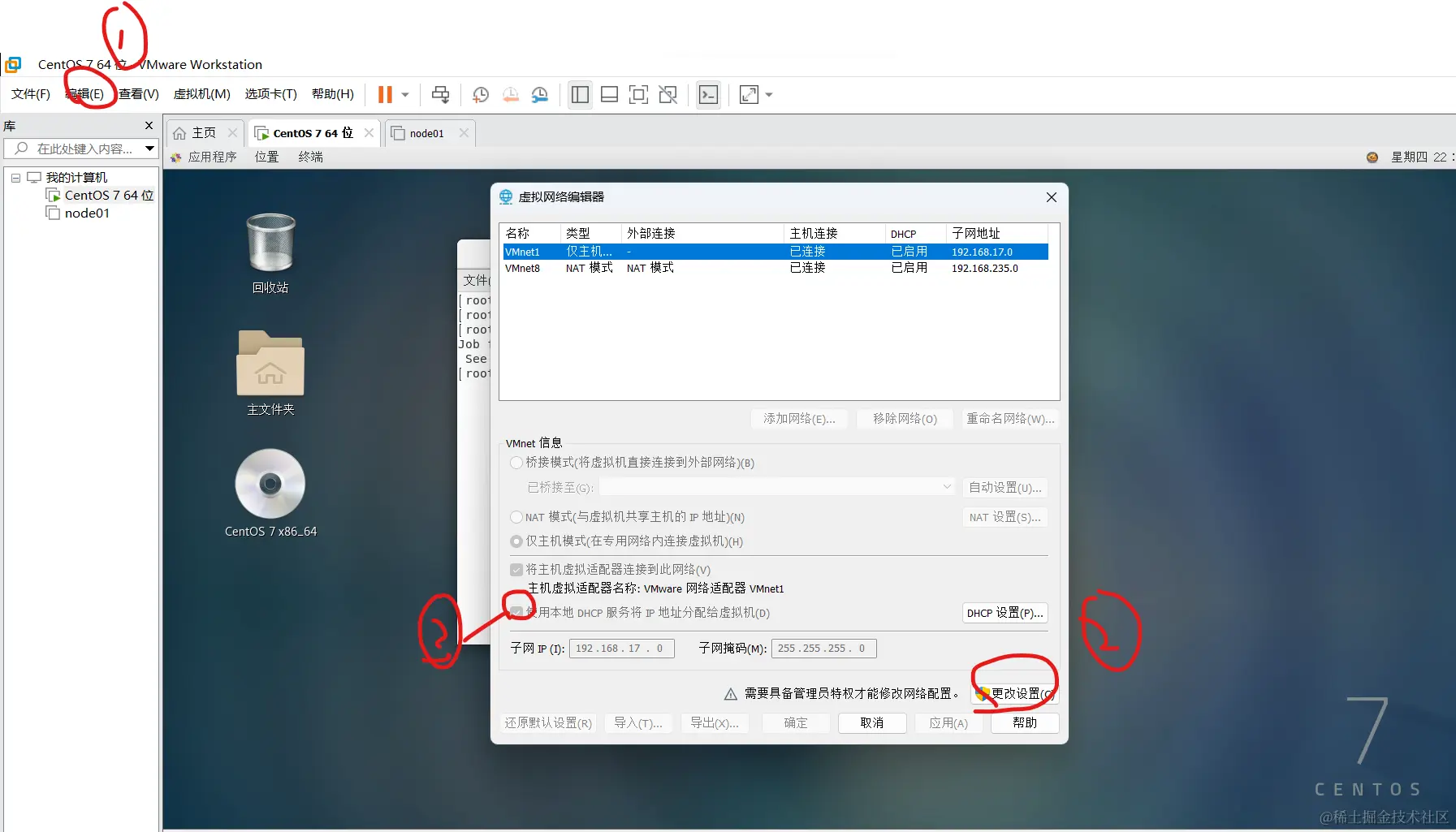Click the 取消 button in the dialog
Image resolution: width=1456 pixels, height=832 pixels.
pos(871,723)
